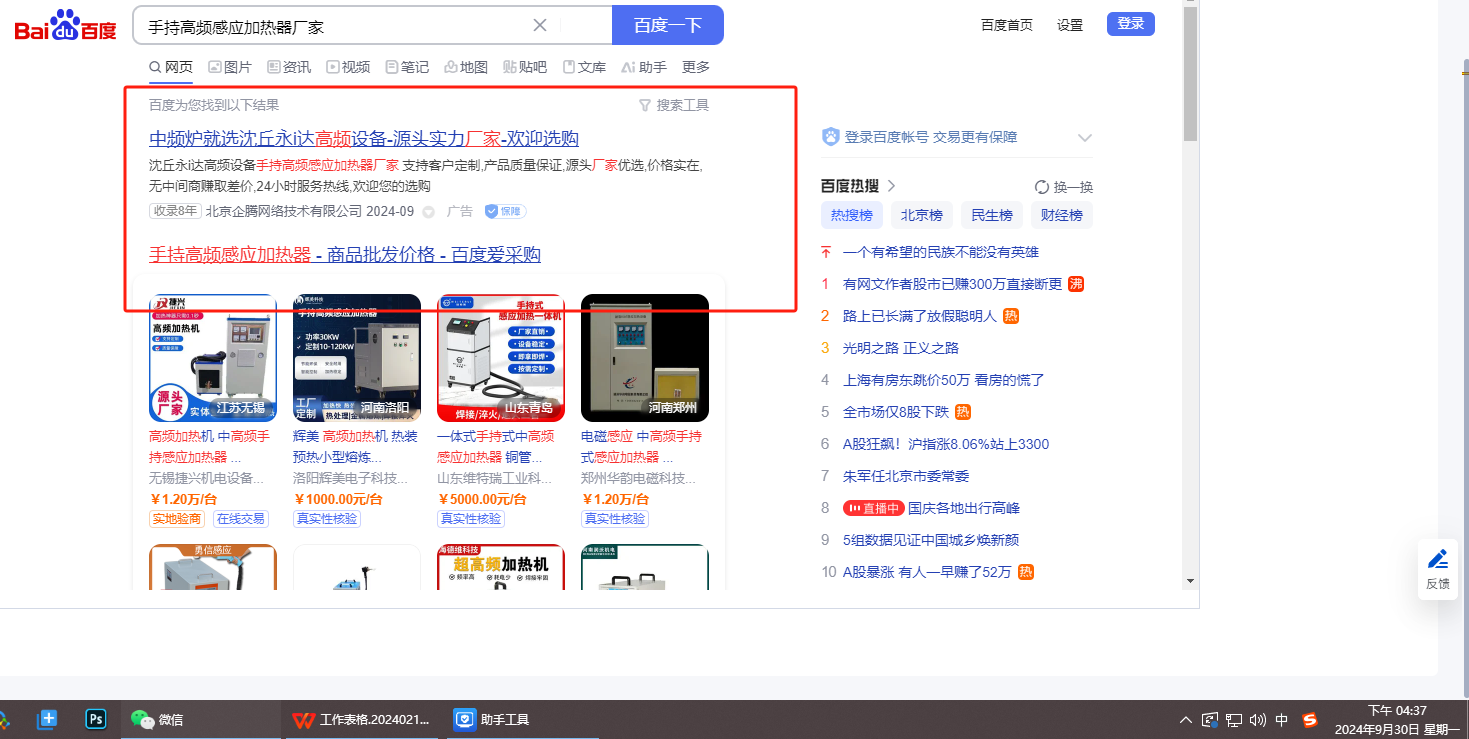Open the WPS 工作表格 taskbar window
Image resolution: width=1469 pixels, height=739 pixels.
click(360, 719)
